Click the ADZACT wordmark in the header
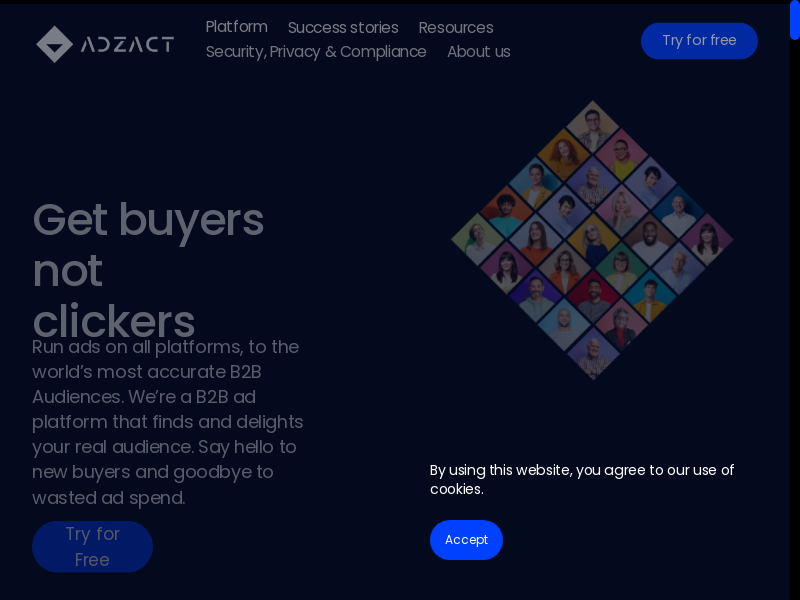Viewport: 800px width, 600px height. point(127,44)
